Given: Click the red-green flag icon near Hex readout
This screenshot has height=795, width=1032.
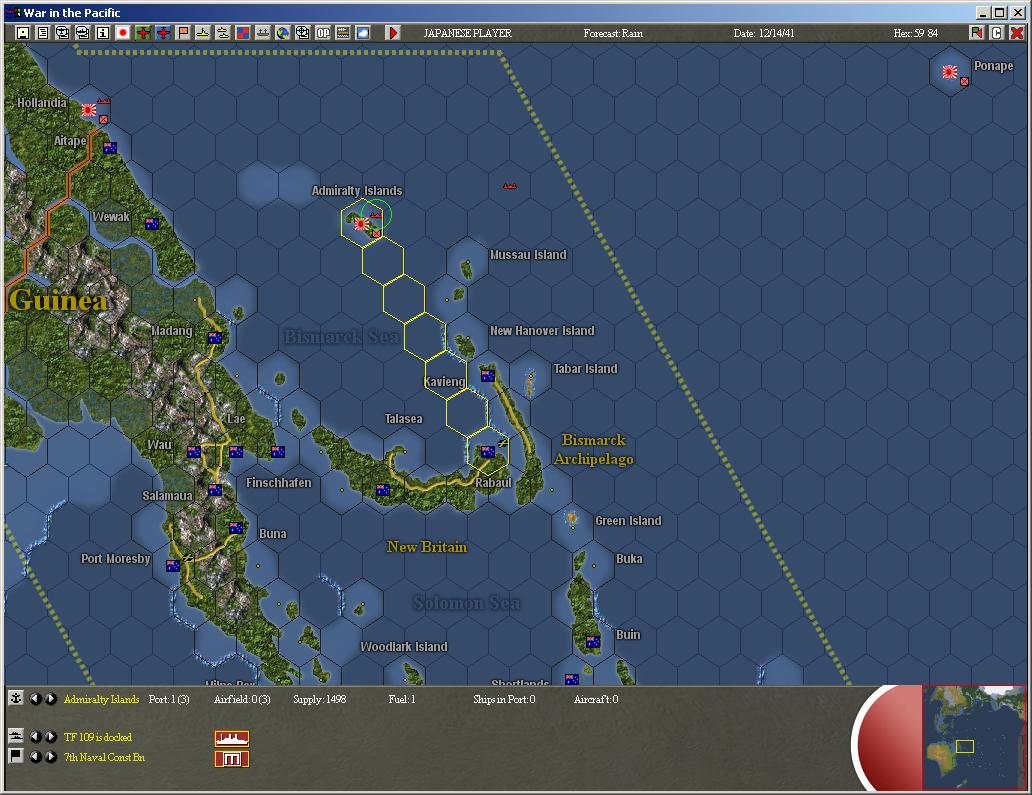Looking at the screenshot, I should (977, 33).
